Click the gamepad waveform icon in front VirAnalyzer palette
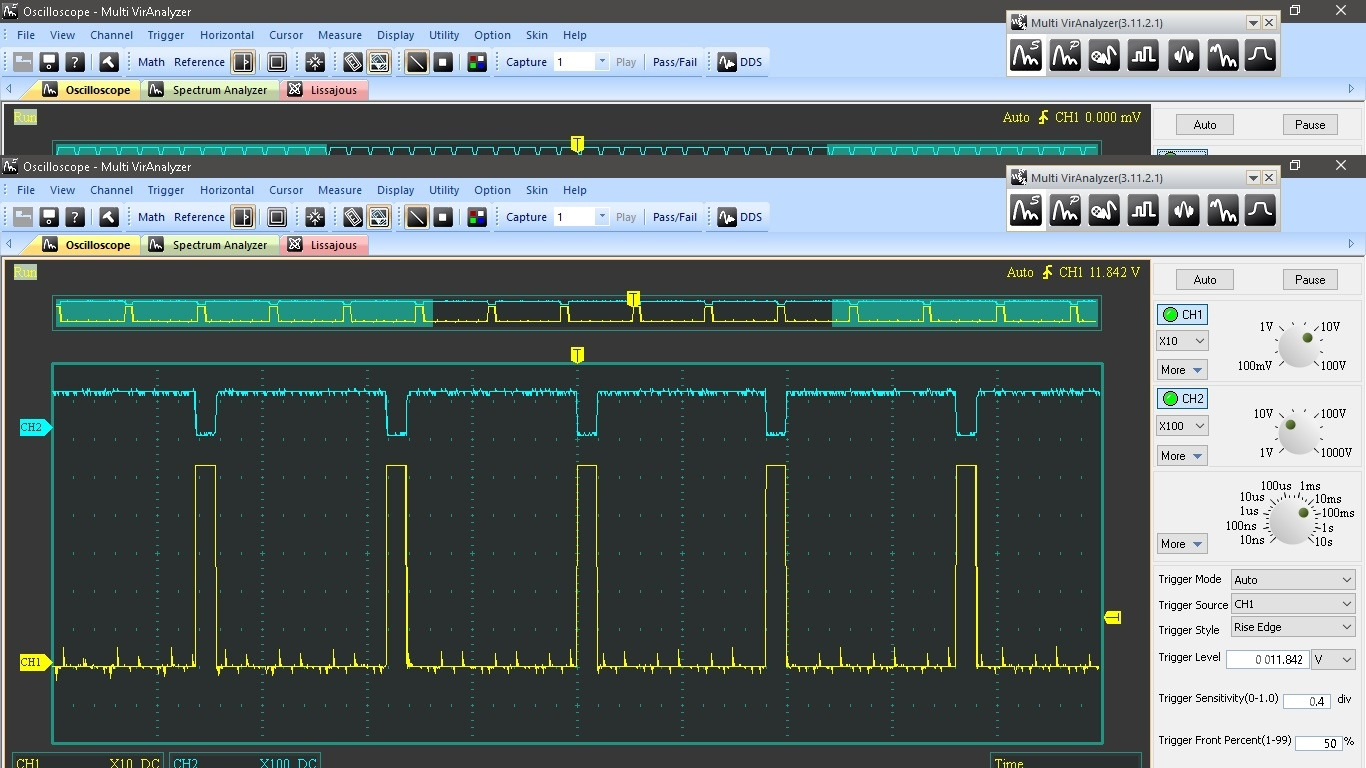 [x=1104, y=210]
